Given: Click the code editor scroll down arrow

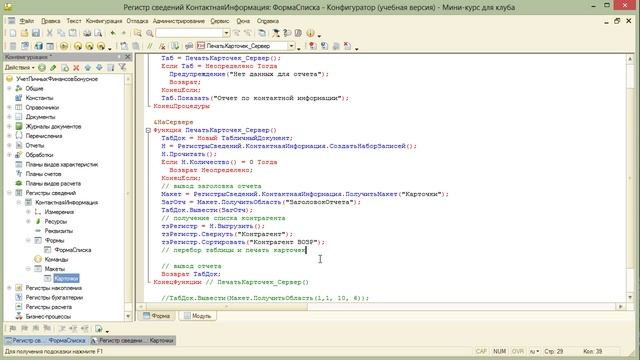Looking at the screenshot, I should (x=630, y=297).
